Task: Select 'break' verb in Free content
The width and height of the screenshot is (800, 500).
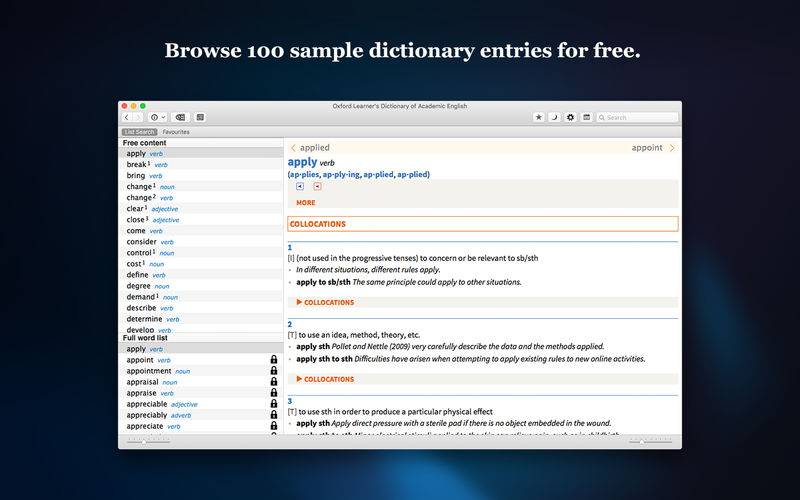Action: [x=201, y=164]
